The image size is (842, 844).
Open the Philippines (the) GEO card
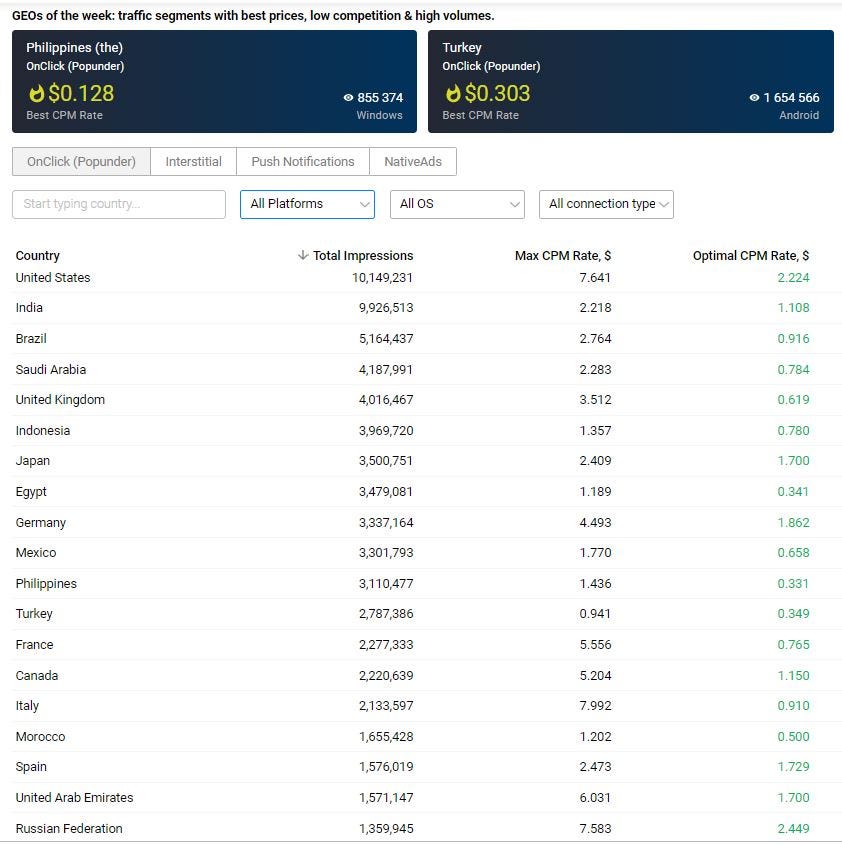tap(210, 81)
